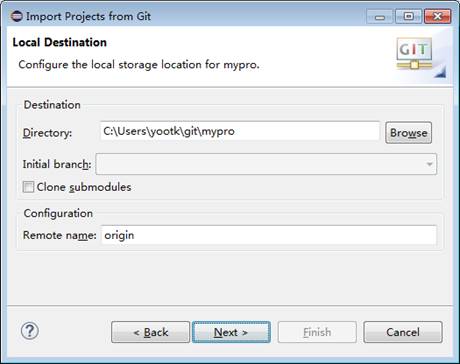Open the Initial branch dropdown arrow
The image size is (460, 364).
click(429, 164)
